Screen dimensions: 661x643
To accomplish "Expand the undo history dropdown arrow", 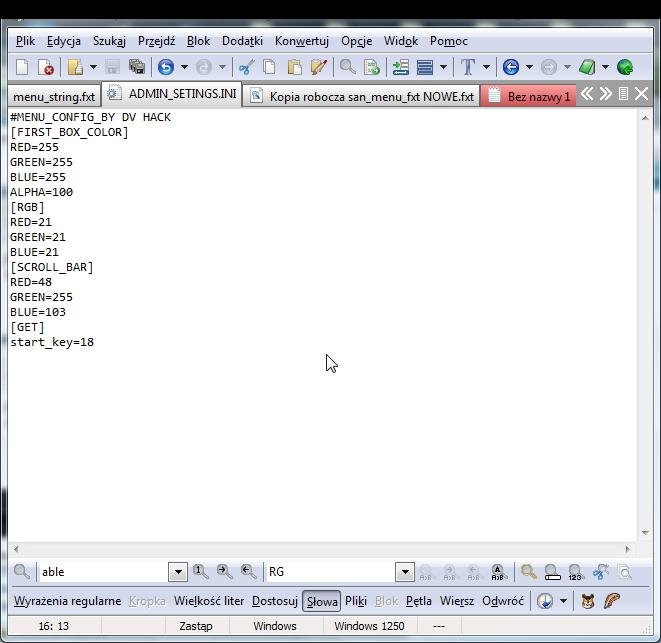I will point(184,67).
